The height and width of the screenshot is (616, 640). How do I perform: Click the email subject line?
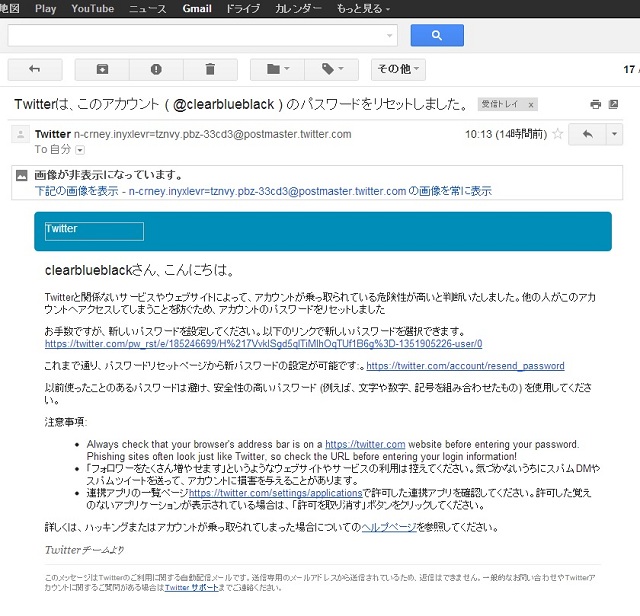[x=241, y=105]
